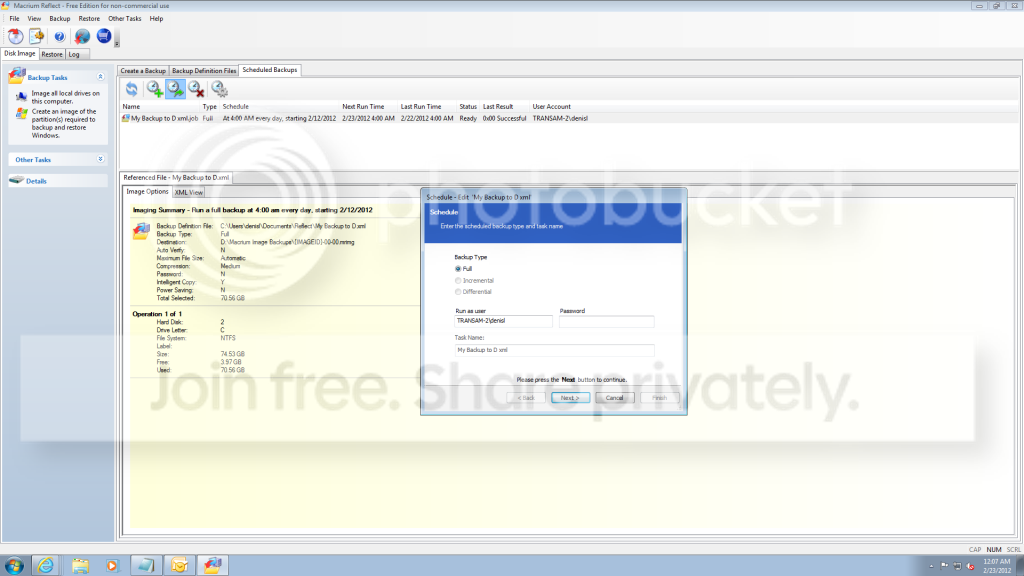Collapse the Backup Tasks panel
This screenshot has width=1024, height=576.
click(101, 77)
